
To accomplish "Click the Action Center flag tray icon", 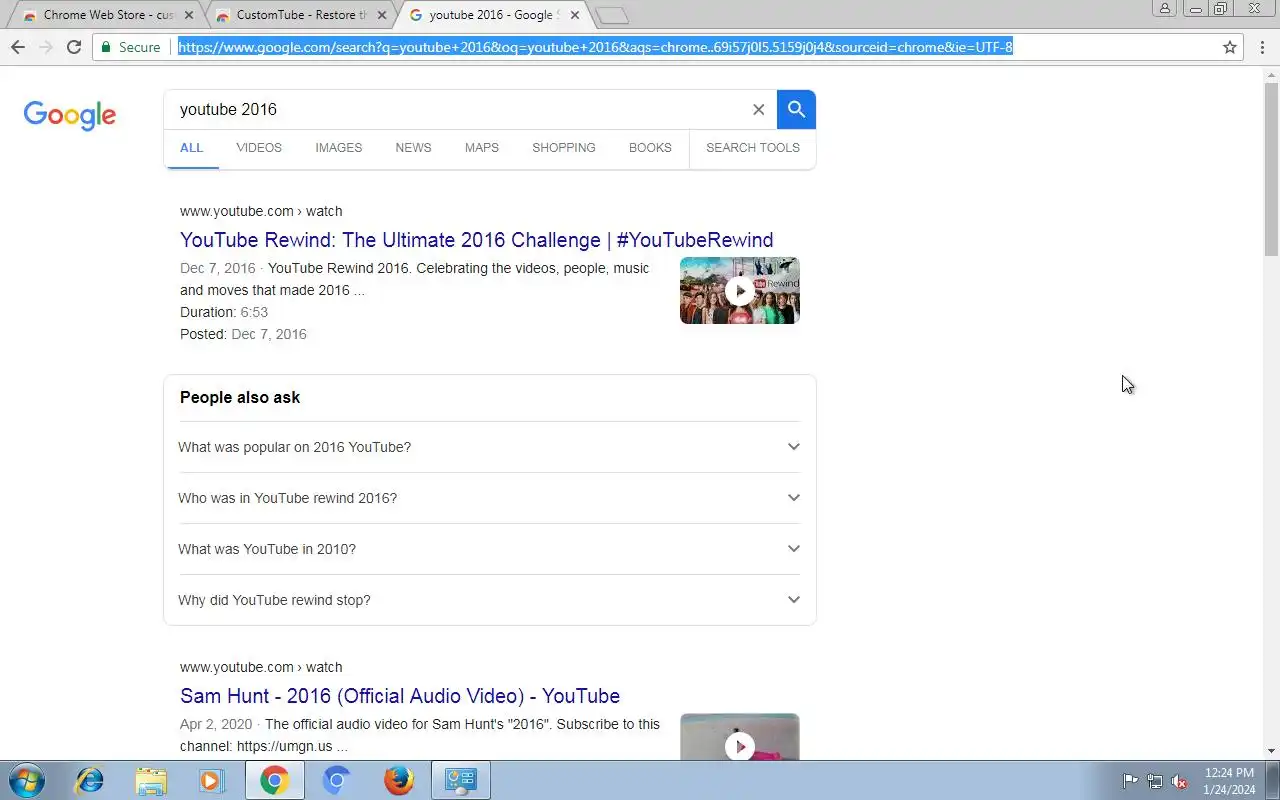I will (1130, 781).
